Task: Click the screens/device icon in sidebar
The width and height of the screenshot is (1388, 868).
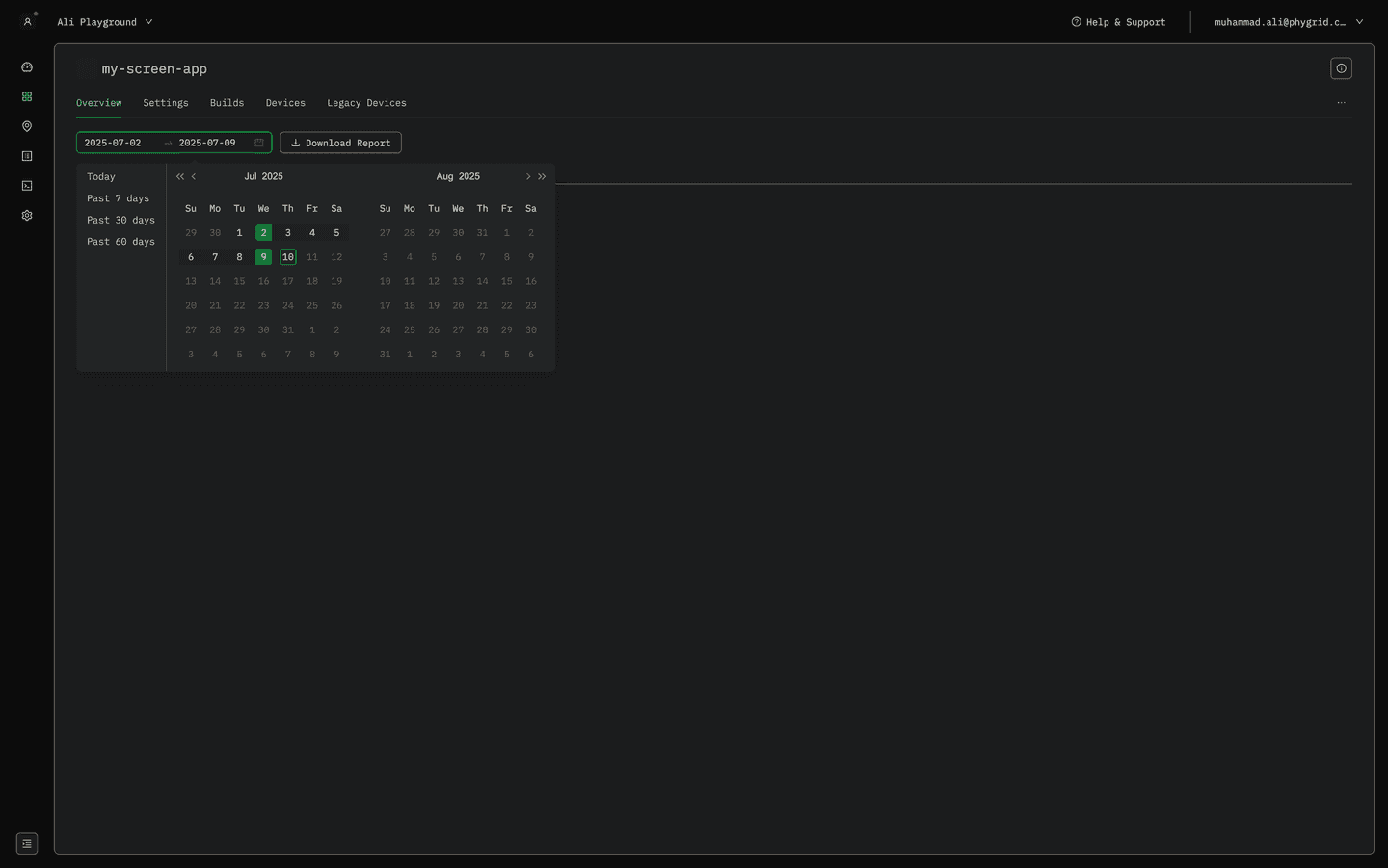Action: pyautogui.click(x=26, y=155)
